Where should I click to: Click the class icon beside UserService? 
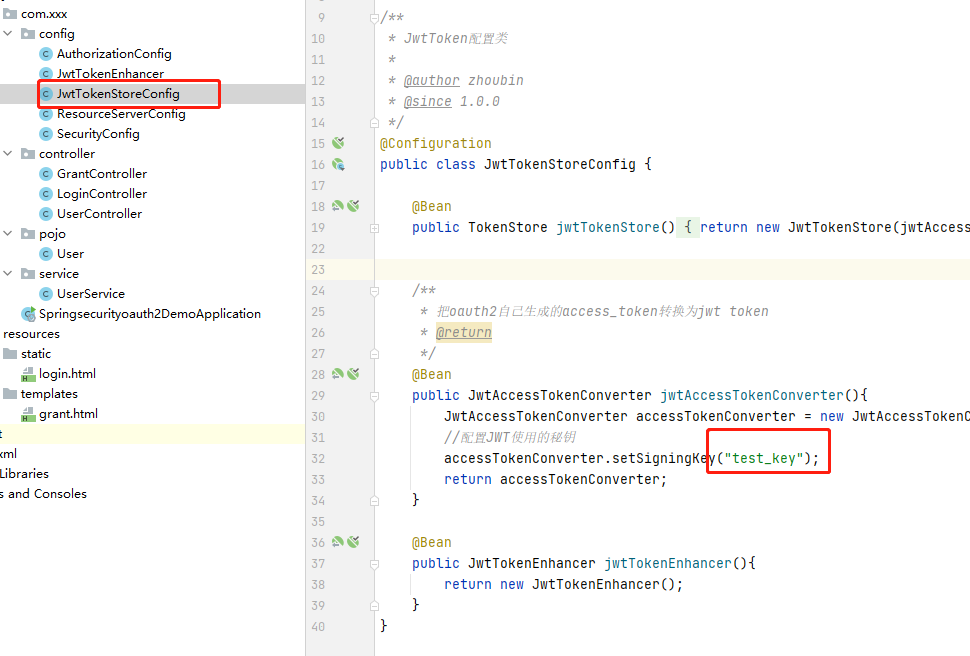[x=46, y=293]
